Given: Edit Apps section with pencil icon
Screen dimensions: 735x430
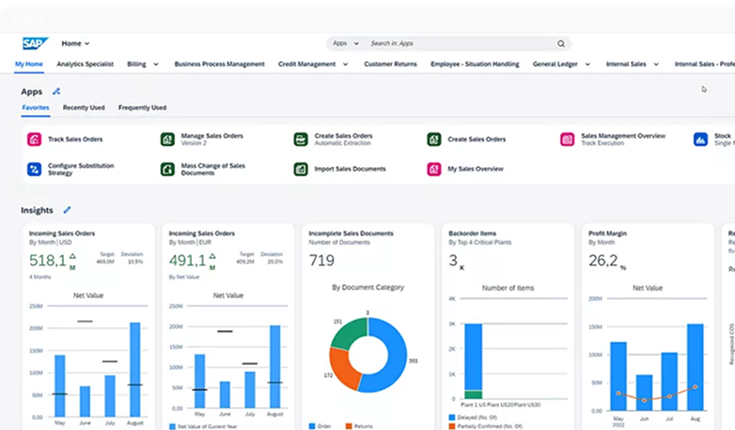Looking at the screenshot, I should click(x=56, y=91).
